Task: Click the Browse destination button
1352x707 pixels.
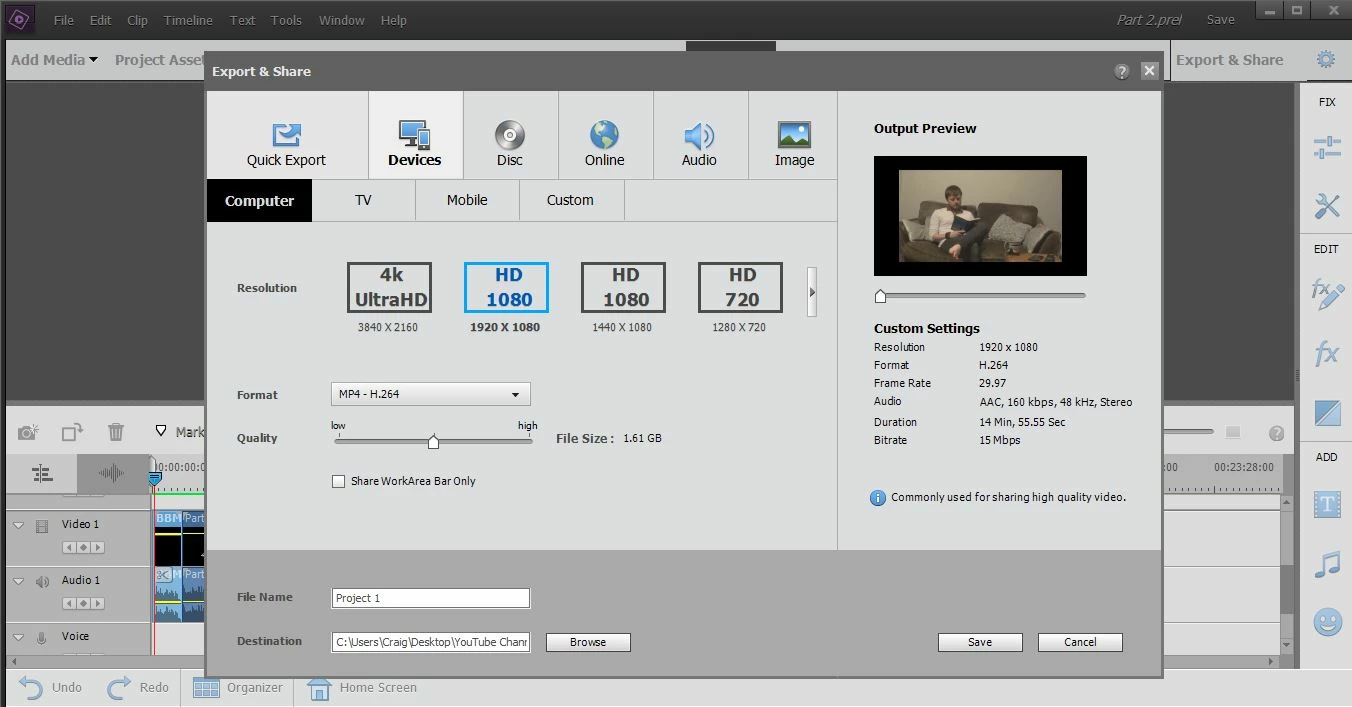Action: pyautogui.click(x=588, y=642)
